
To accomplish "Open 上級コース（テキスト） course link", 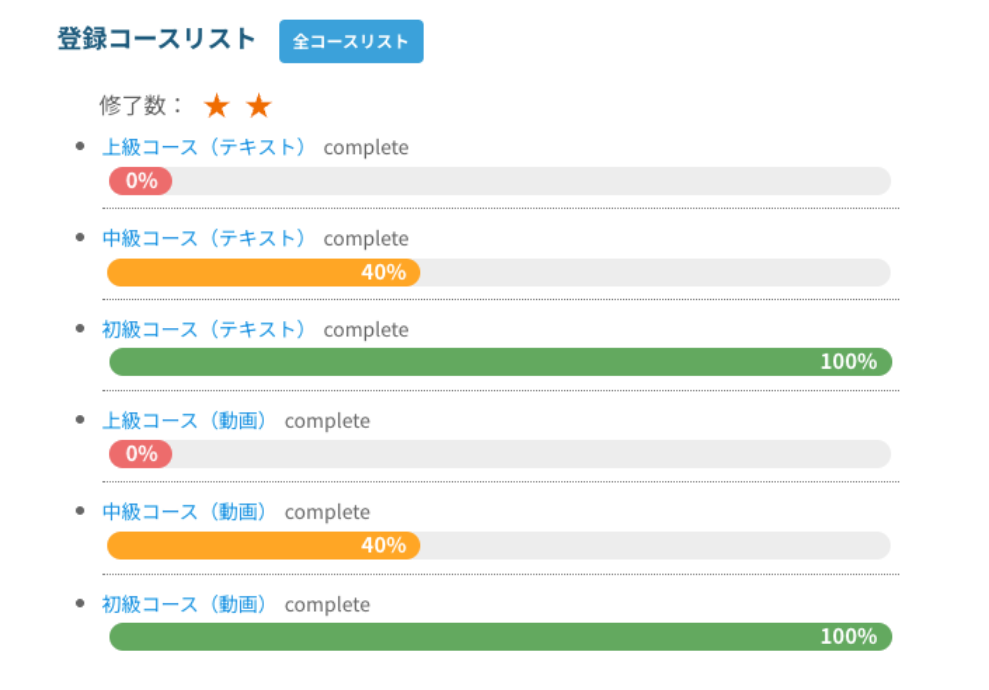I will 204,147.
